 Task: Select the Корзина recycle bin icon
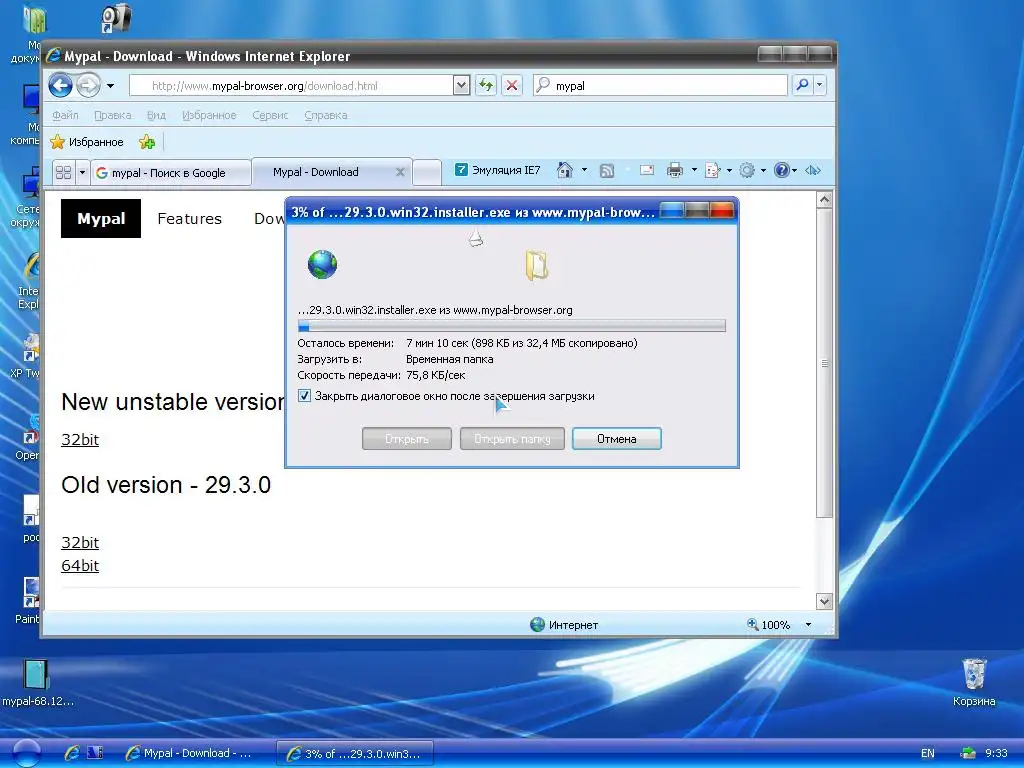(974, 683)
